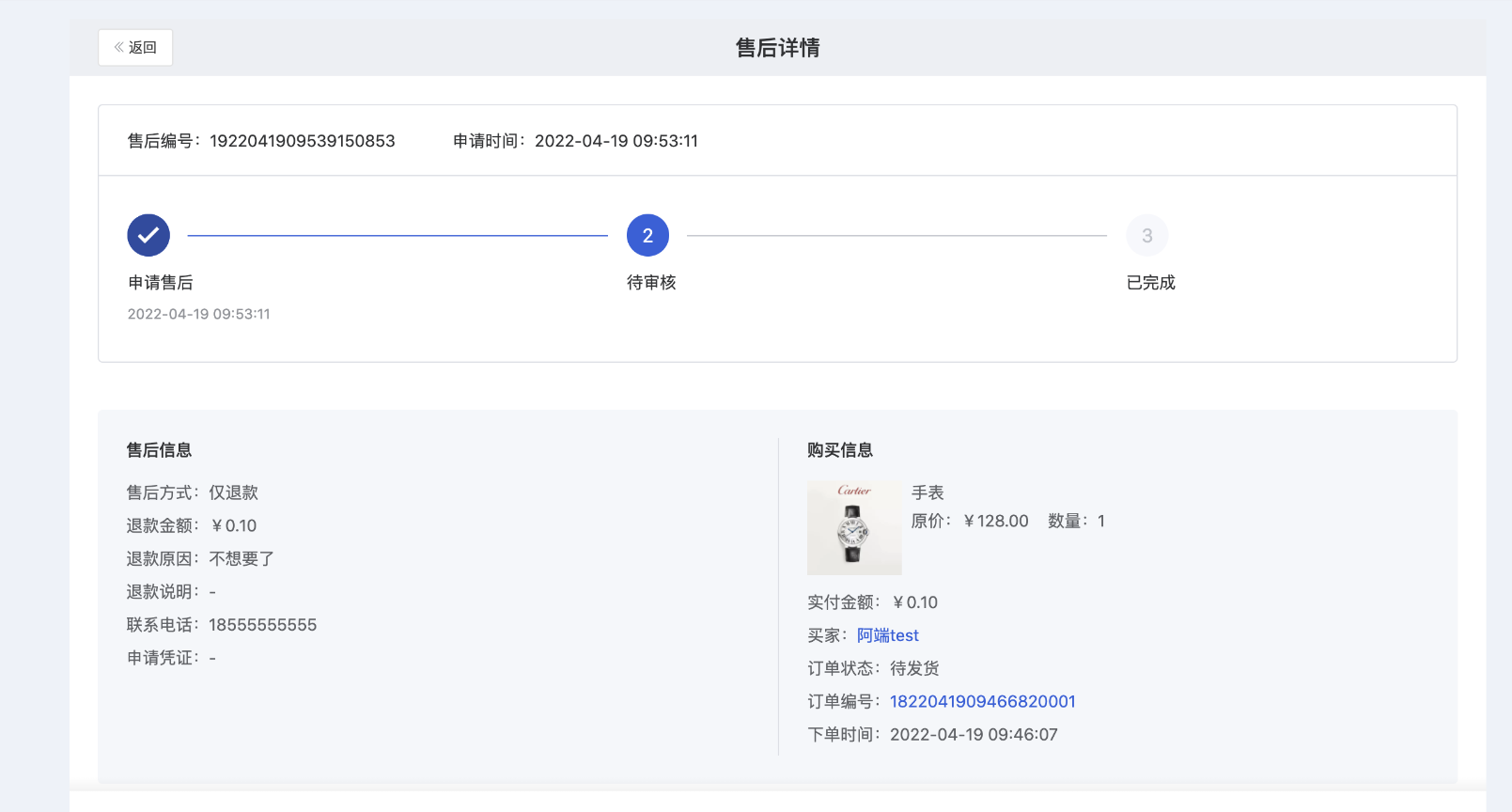Open order number 1822041909466820001 link
Viewport: 1512px width, 812px height.
982,701
